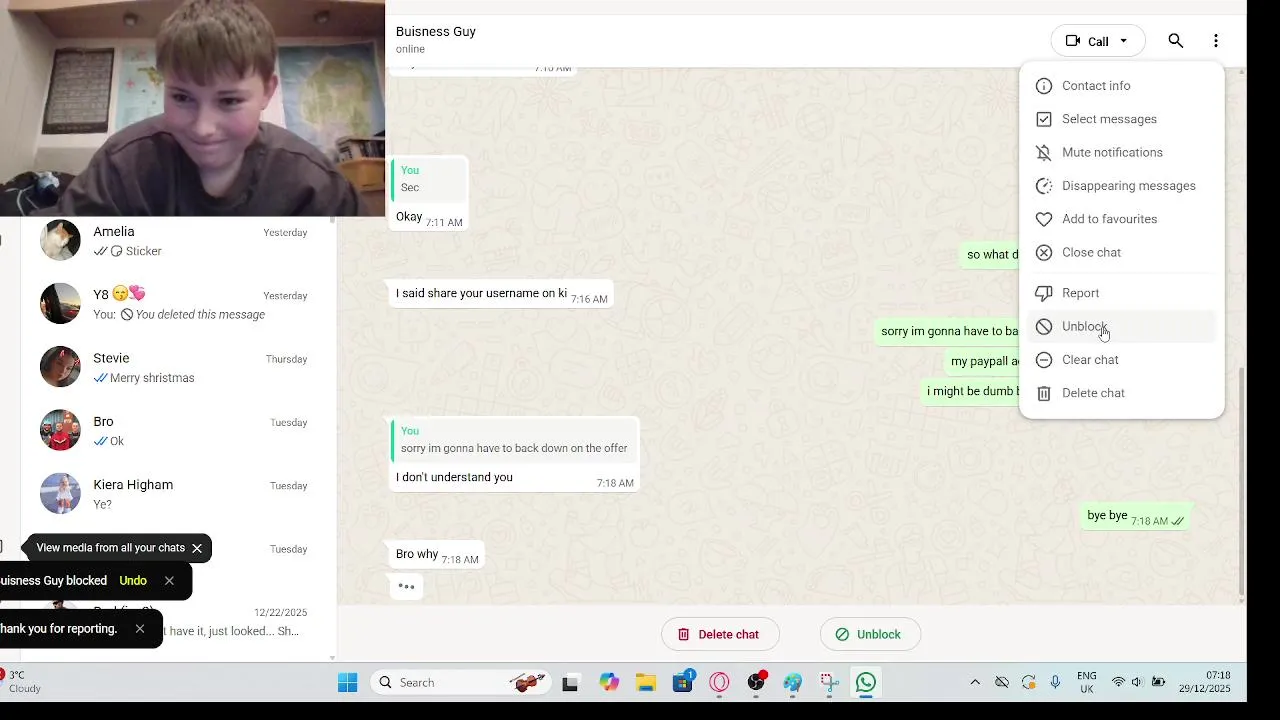This screenshot has width=1280, height=720.
Task: Open Wi-Fi network settings in tray
Action: [x=1118, y=682]
